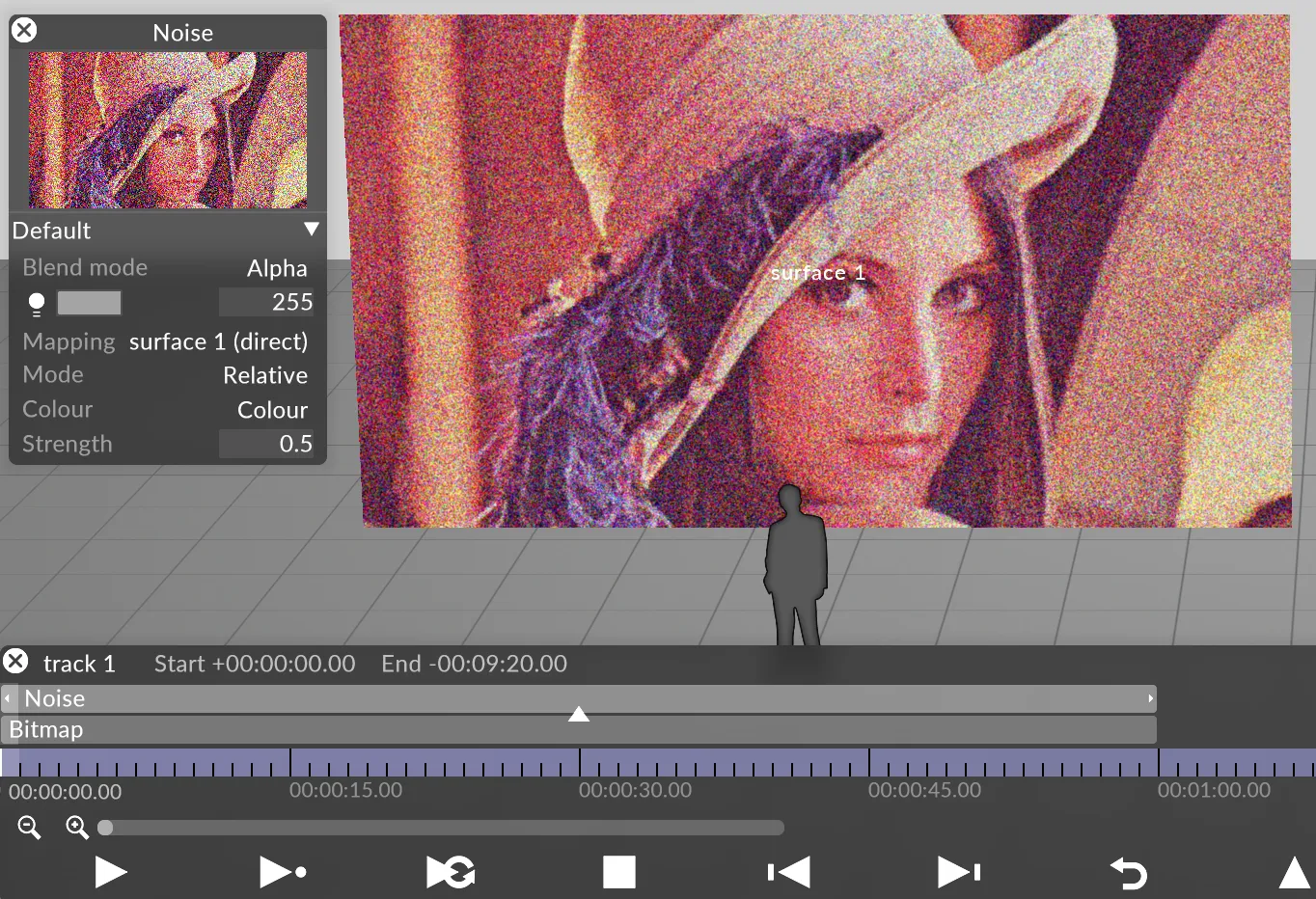The width and height of the screenshot is (1316, 899).
Task: Edit the Strength value field
Action: 266,444
